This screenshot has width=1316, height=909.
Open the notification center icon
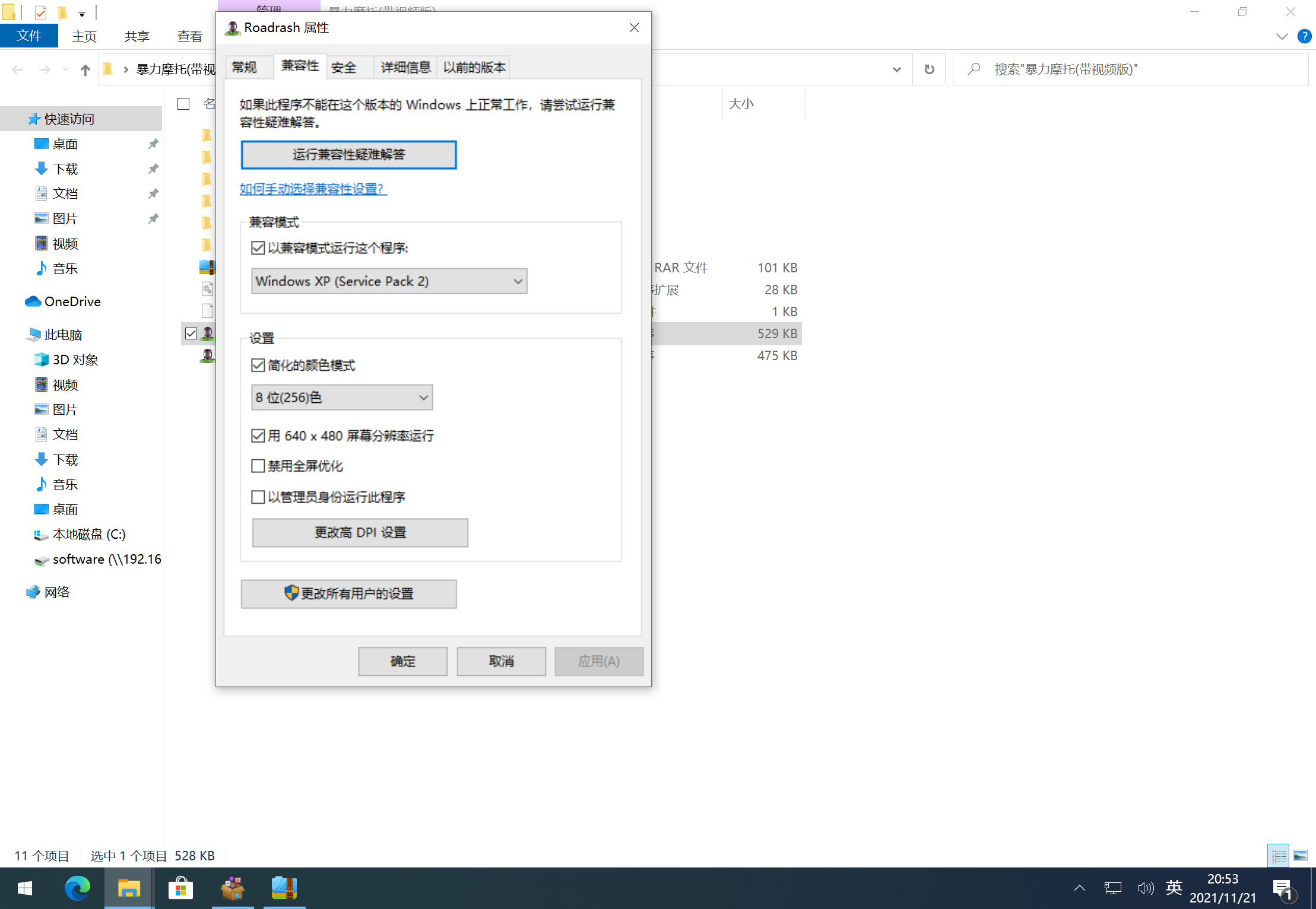coord(1283,889)
